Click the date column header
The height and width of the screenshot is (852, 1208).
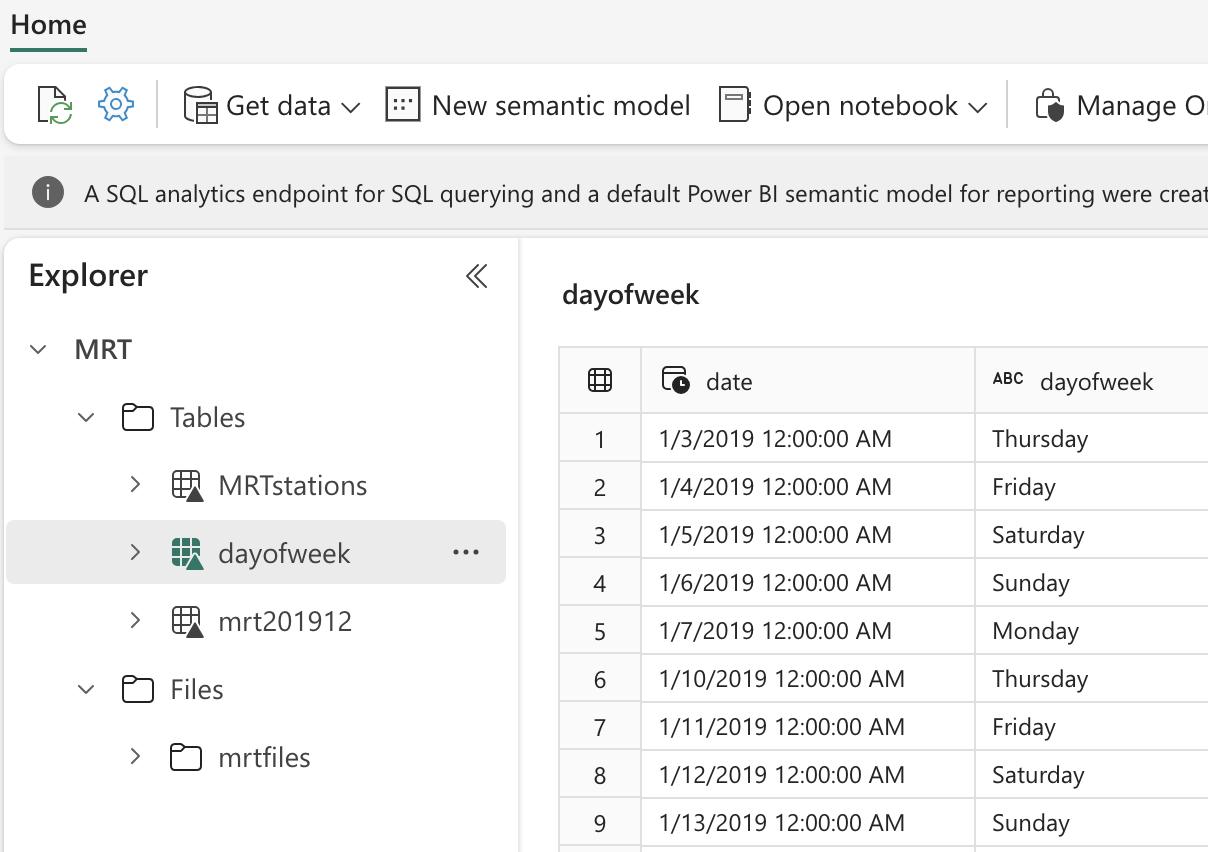[729, 381]
